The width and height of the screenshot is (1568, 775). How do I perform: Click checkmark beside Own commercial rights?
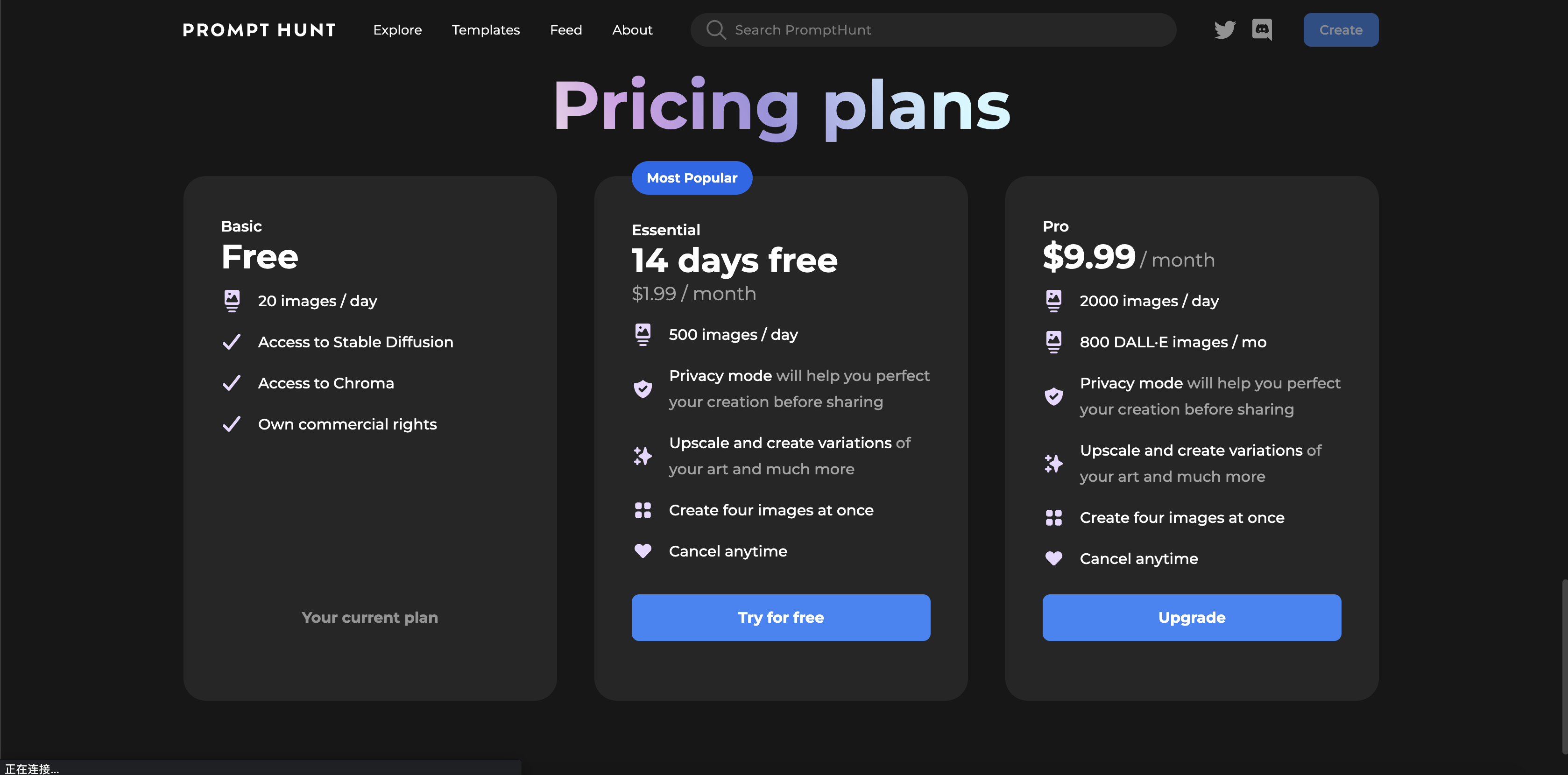tap(232, 424)
